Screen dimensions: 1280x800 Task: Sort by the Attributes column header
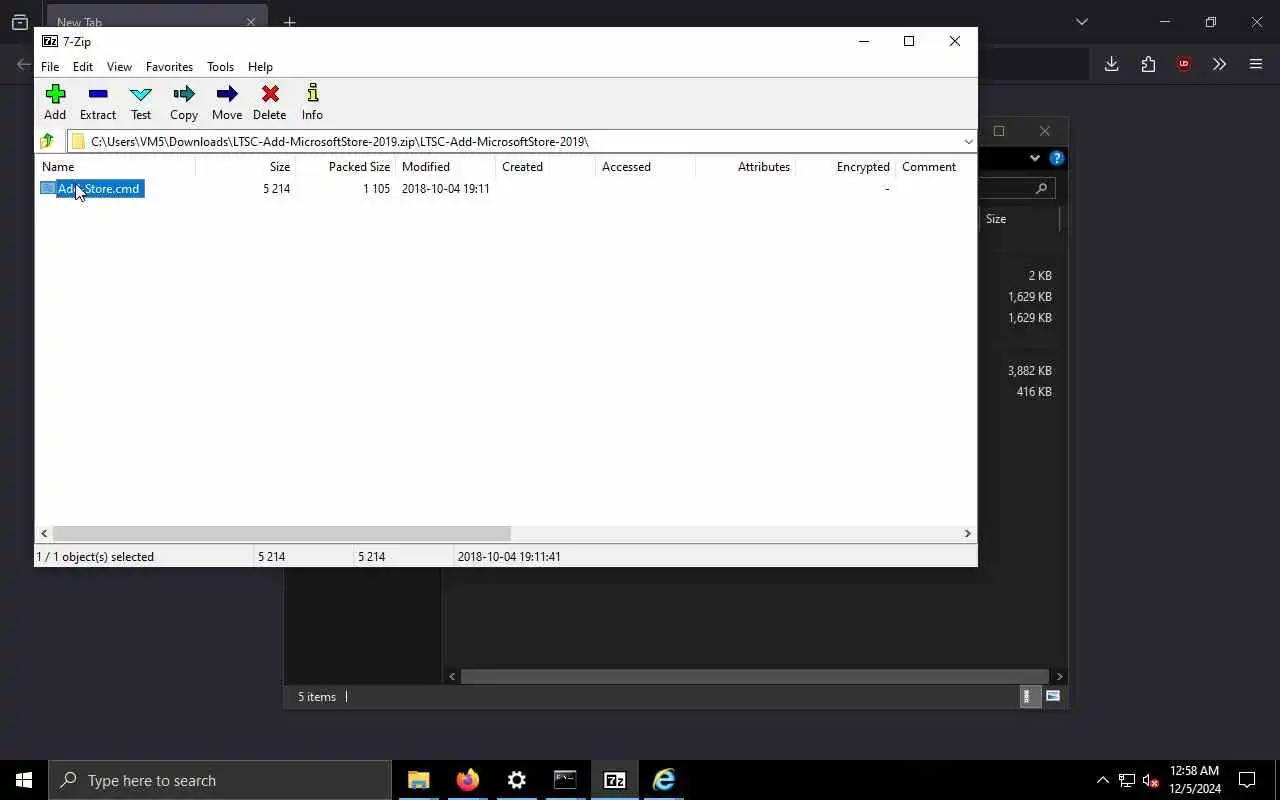click(x=745, y=167)
